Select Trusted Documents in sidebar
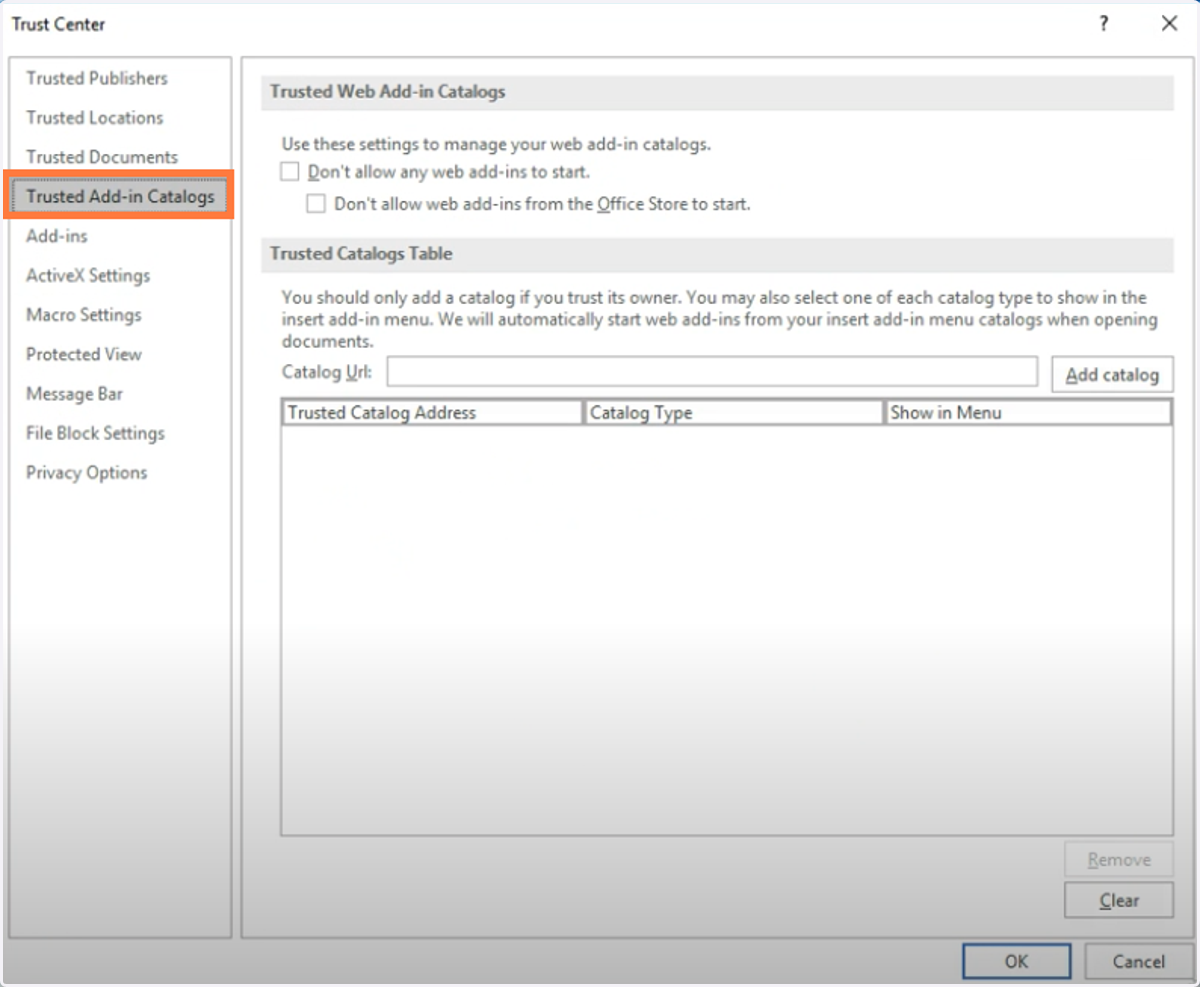1200x987 pixels. pos(102,157)
